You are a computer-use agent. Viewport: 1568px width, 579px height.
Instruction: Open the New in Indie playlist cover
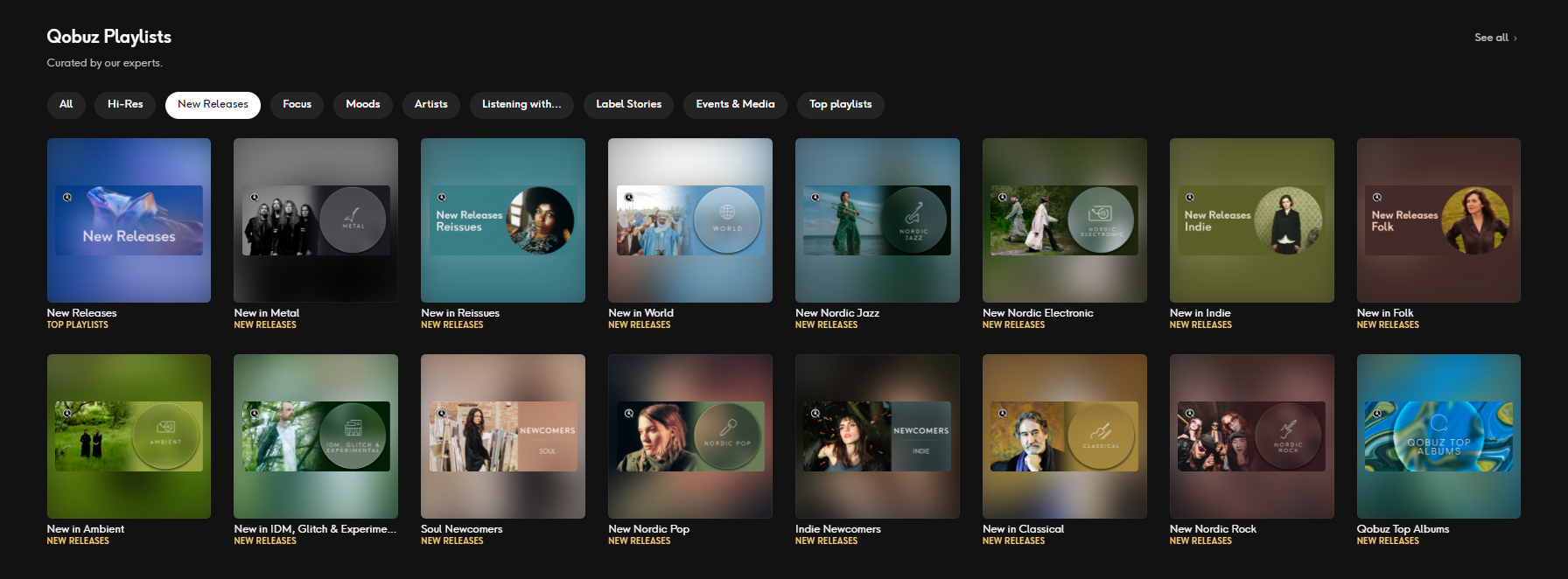coord(1252,220)
